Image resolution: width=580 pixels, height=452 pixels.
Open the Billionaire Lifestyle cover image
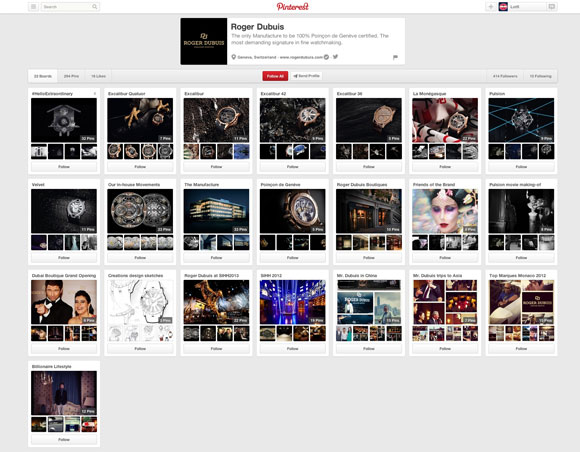(x=64, y=393)
